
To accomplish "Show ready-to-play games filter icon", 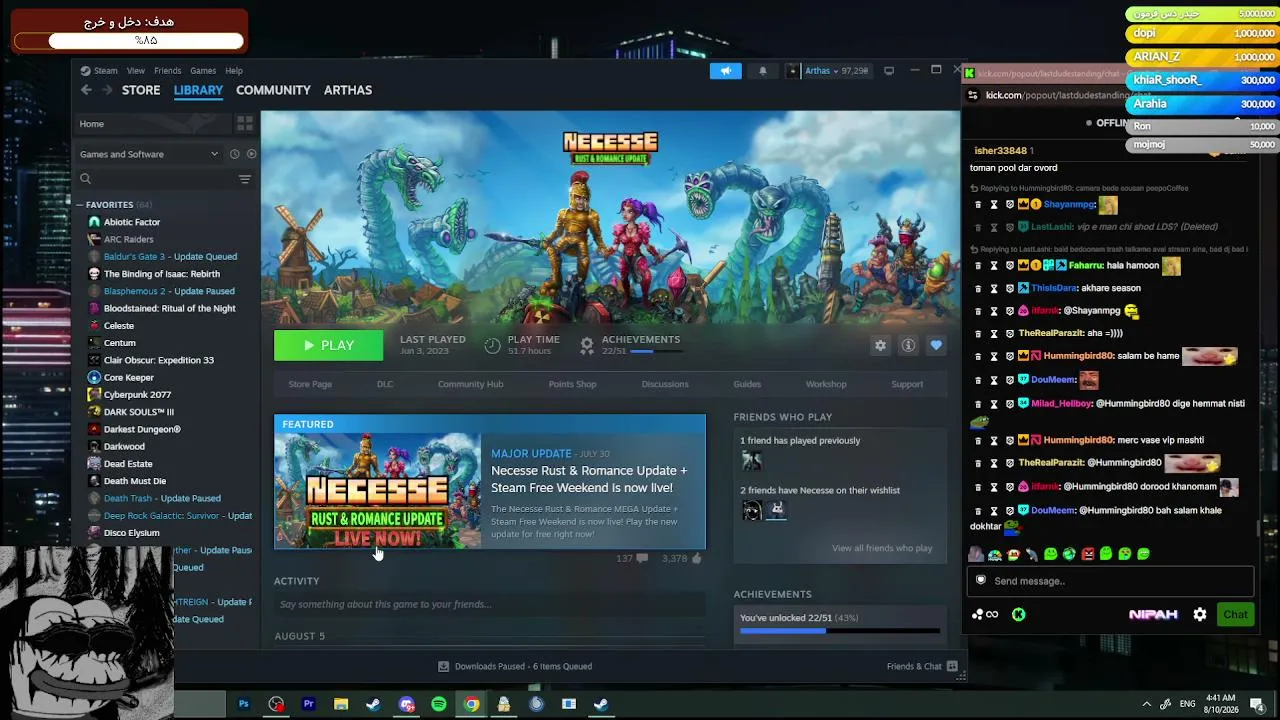I will coord(251,154).
